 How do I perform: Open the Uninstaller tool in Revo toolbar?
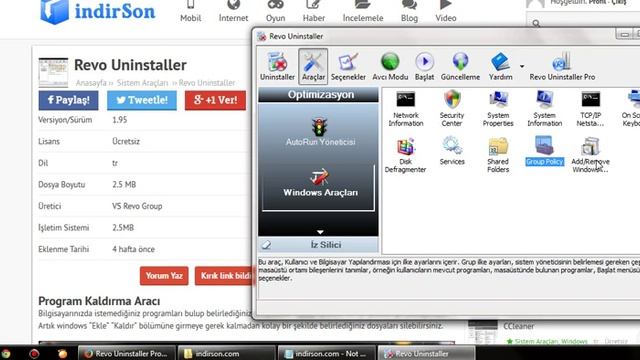point(277,66)
